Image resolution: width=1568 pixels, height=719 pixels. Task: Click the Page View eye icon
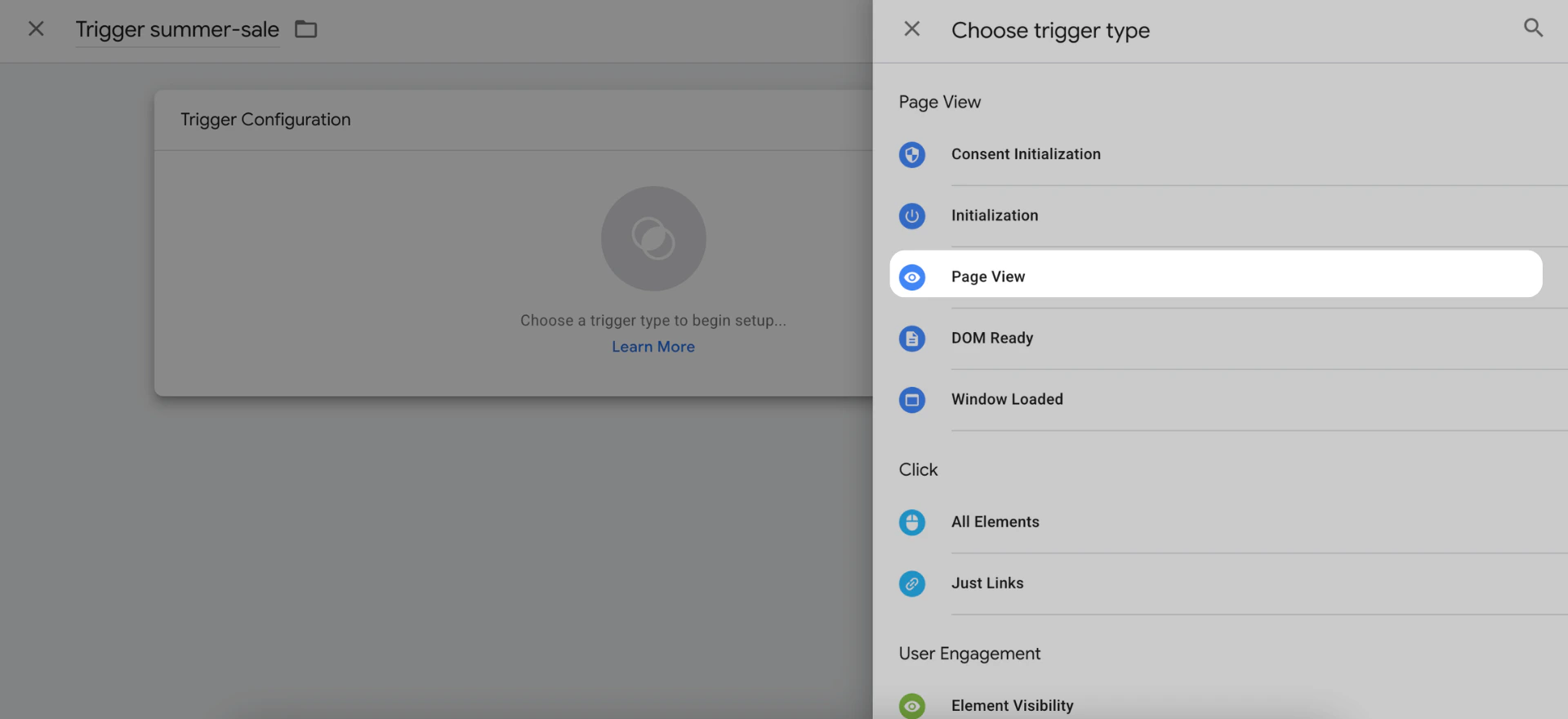pyautogui.click(x=911, y=277)
